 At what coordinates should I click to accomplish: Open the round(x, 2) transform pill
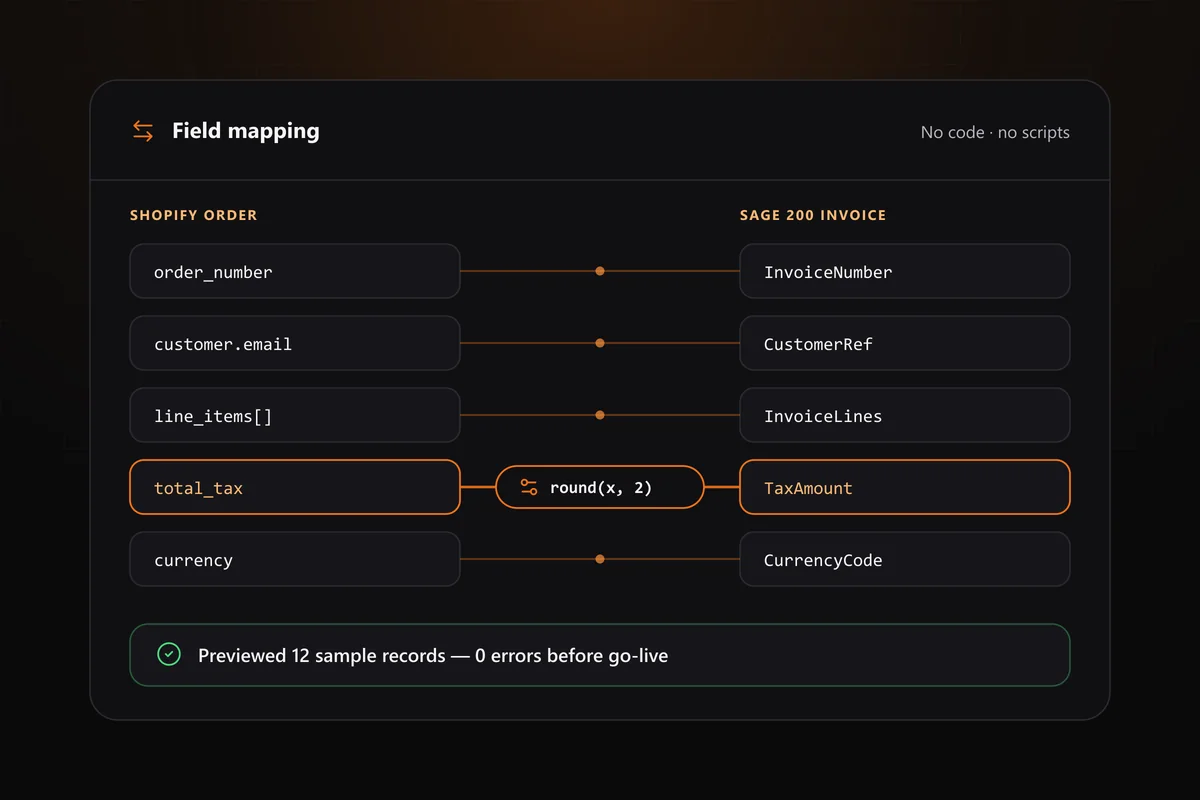point(600,488)
